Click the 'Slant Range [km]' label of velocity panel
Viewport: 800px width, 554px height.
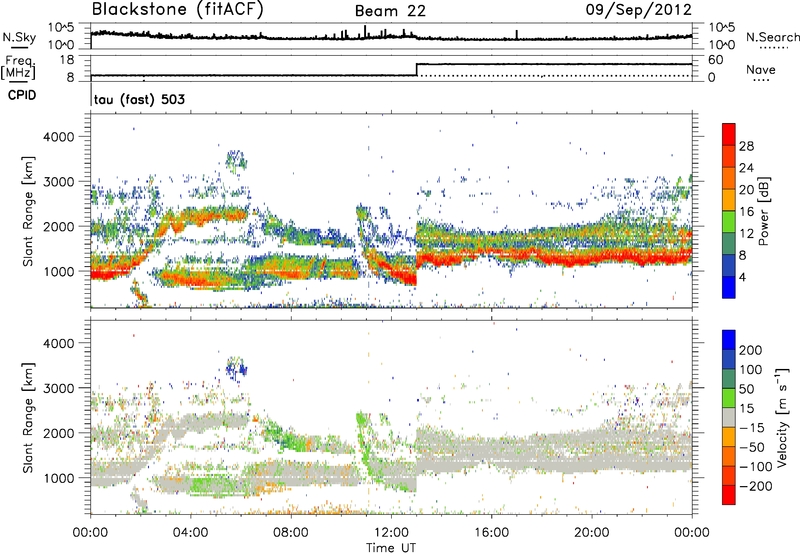(x=28, y=418)
